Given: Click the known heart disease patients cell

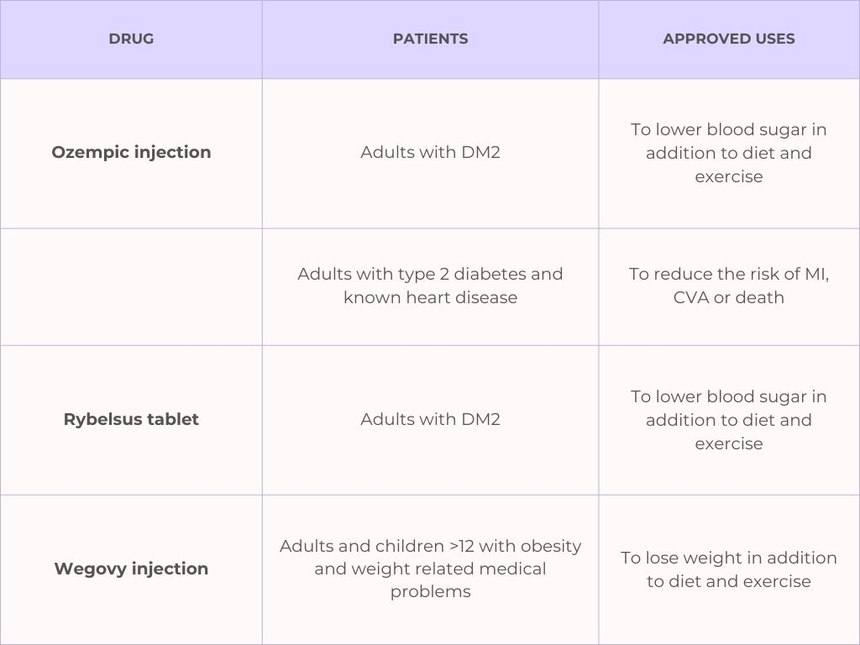Looking at the screenshot, I should click(x=430, y=286).
